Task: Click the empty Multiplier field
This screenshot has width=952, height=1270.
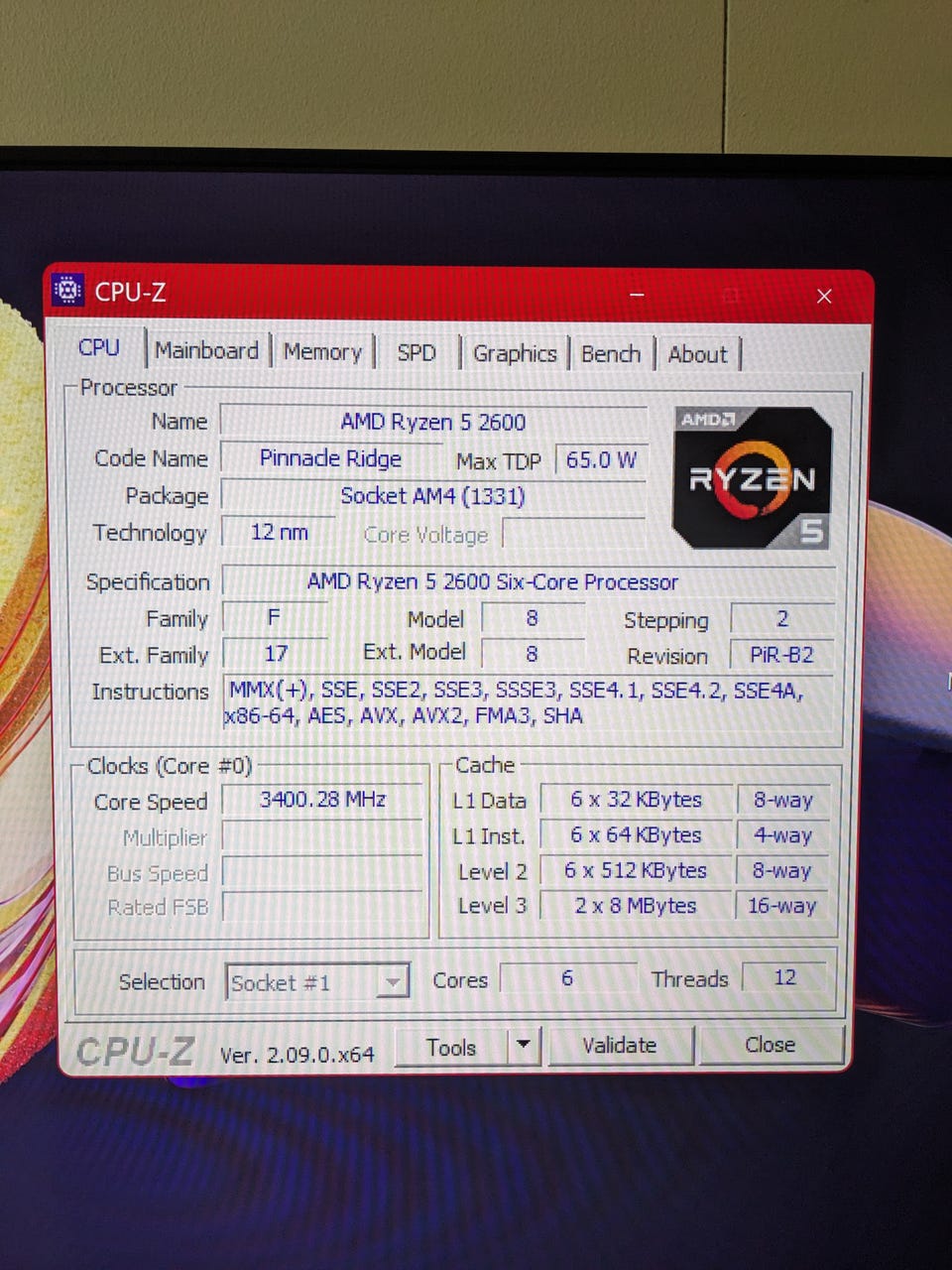Action: tap(322, 837)
